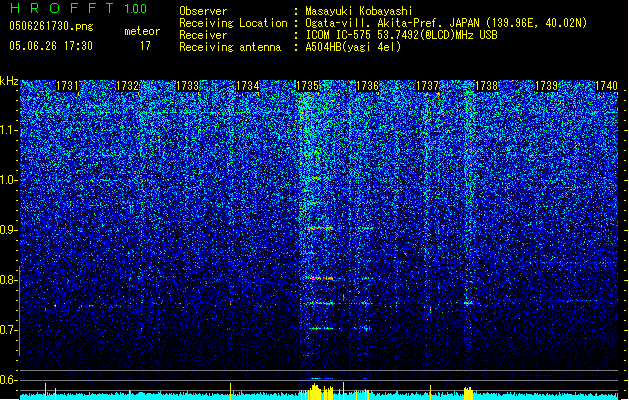
Task: Click the 0.9 frequency axis label
Action: point(8,230)
